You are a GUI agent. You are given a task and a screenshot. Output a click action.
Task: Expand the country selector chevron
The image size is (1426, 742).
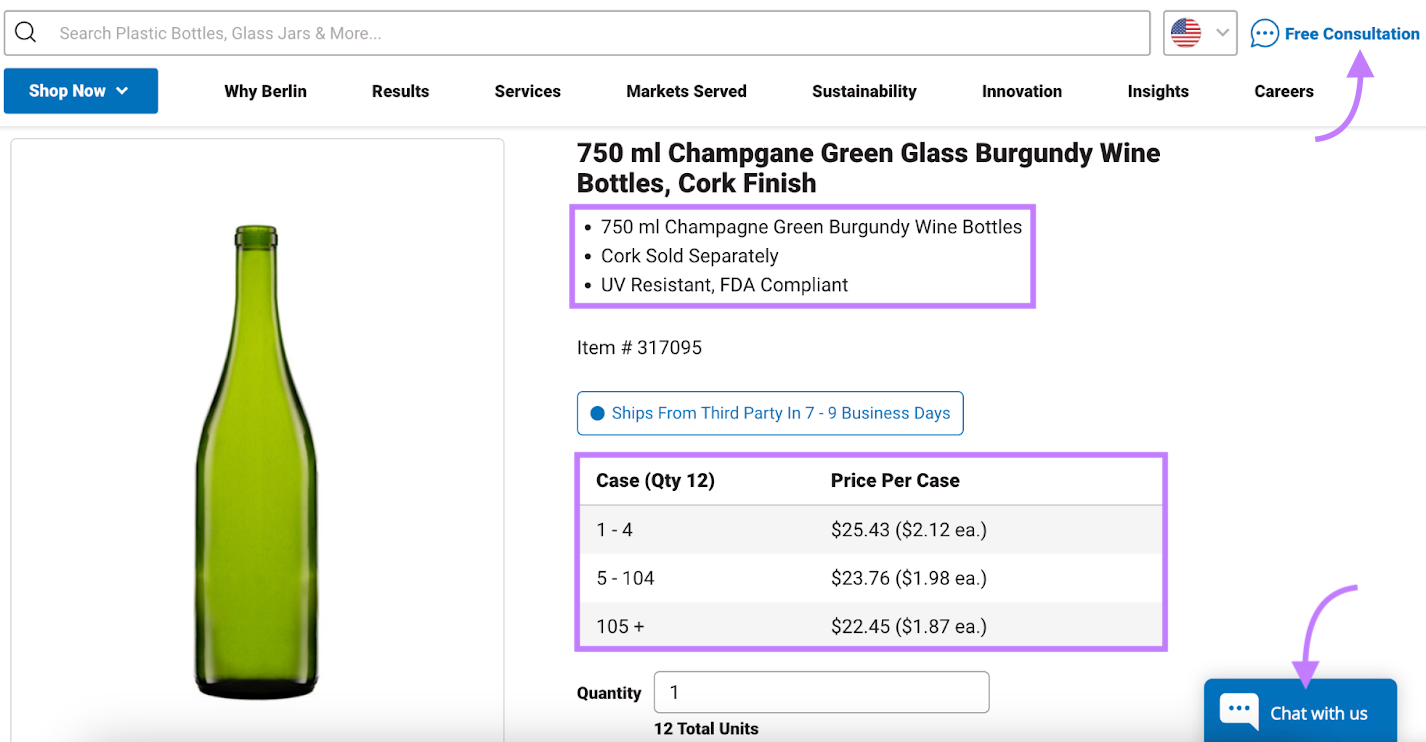pos(1222,32)
